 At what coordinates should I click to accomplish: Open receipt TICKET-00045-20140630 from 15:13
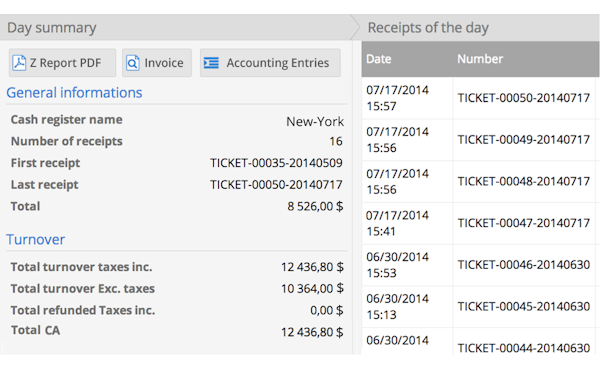coord(481,306)
